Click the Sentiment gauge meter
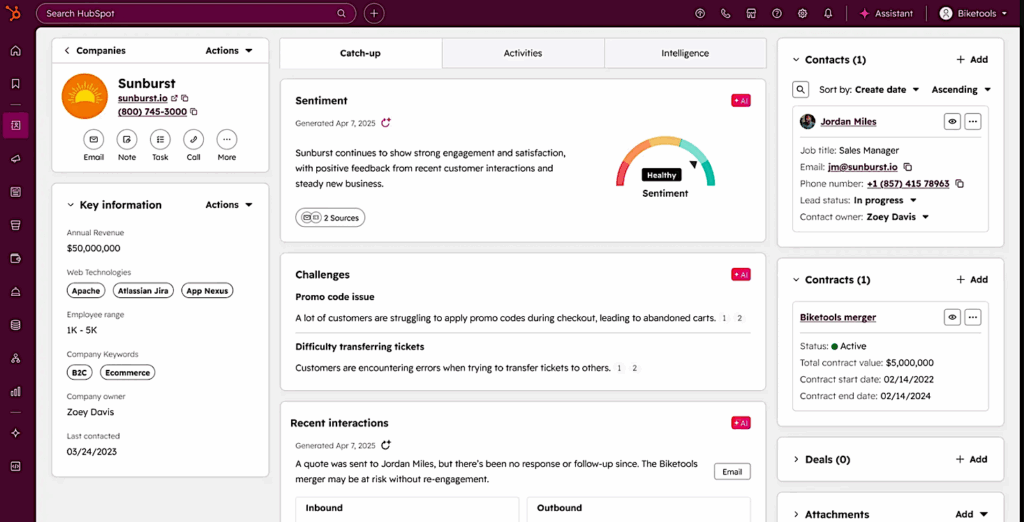 (665, 162)
